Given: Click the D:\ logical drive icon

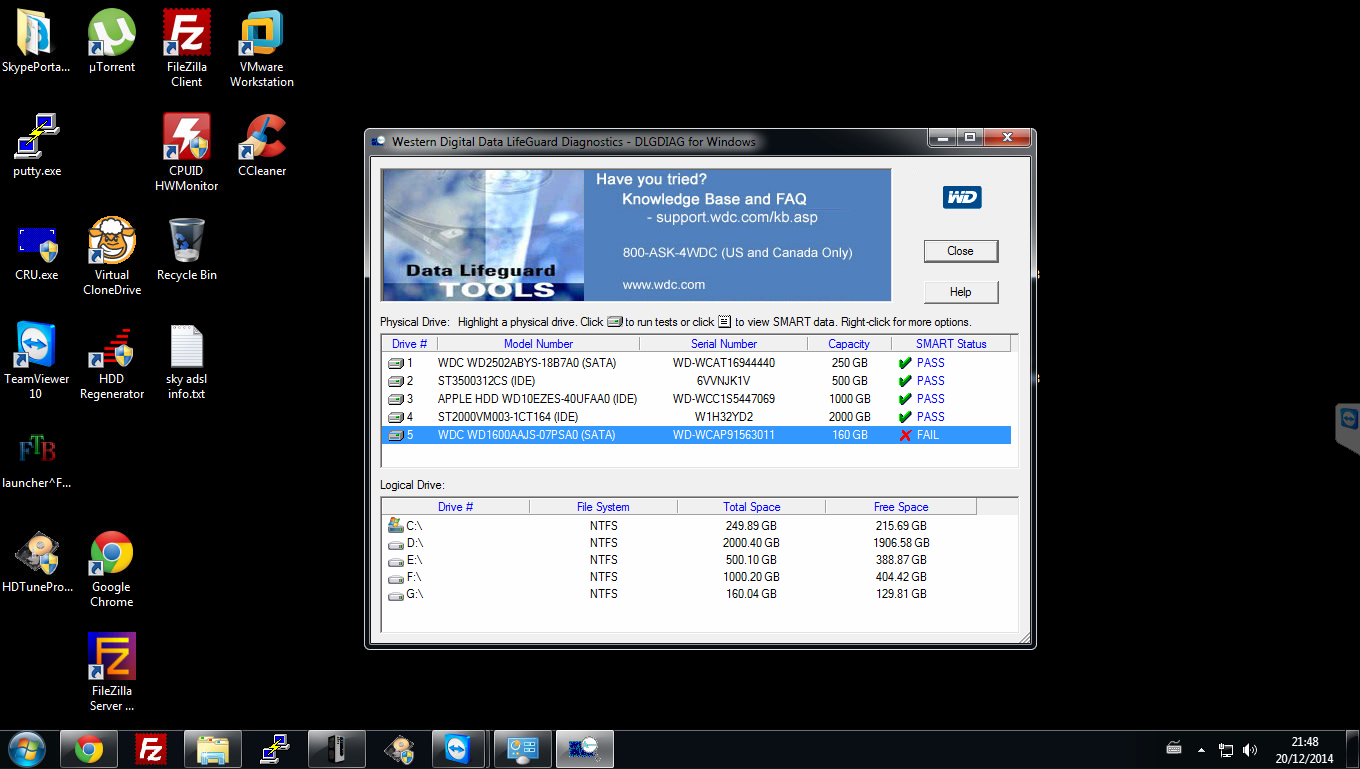Looking at the screenshot, I should (395, 543).
